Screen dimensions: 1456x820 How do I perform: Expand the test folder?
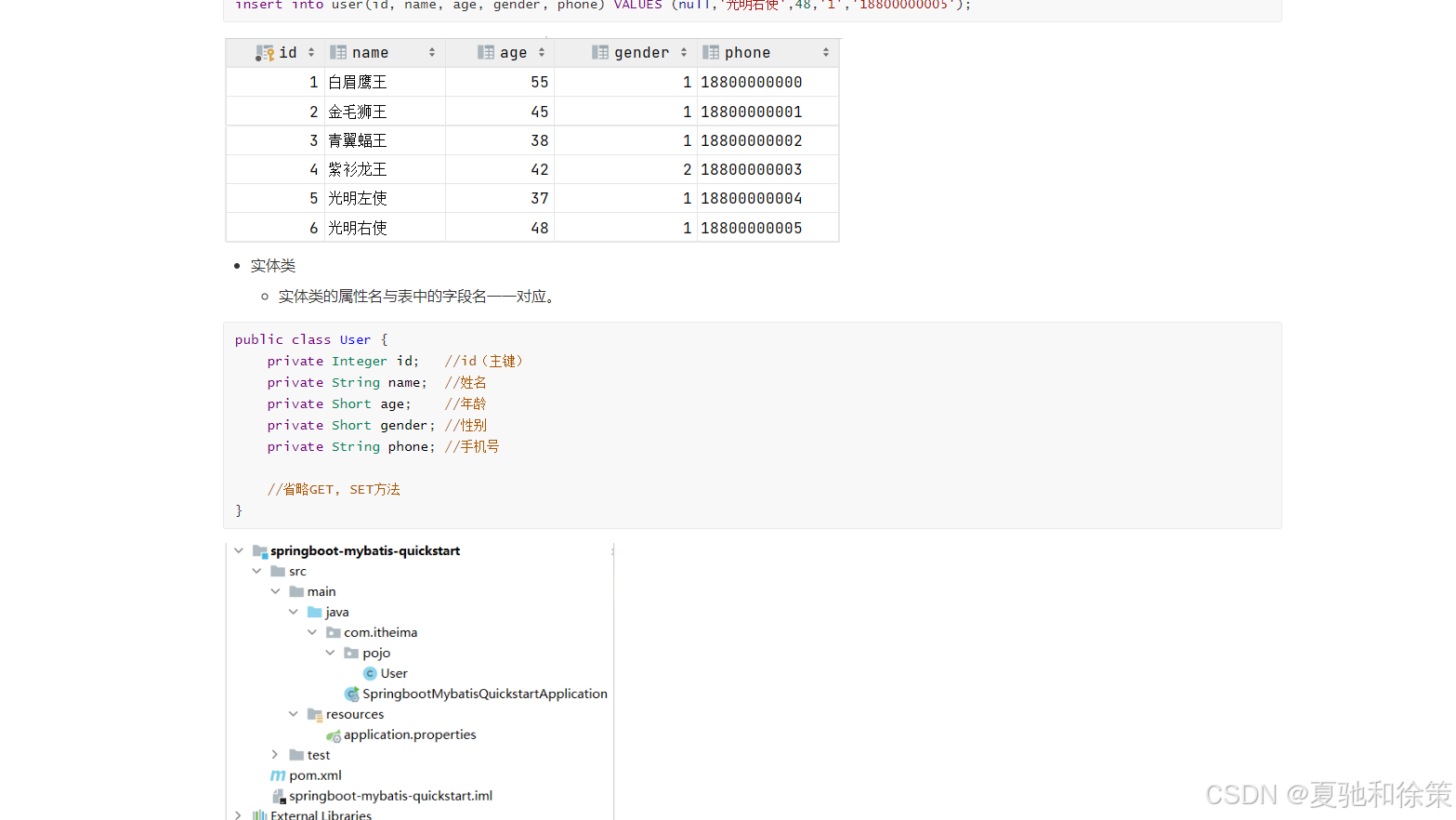(x=276, y=755)
